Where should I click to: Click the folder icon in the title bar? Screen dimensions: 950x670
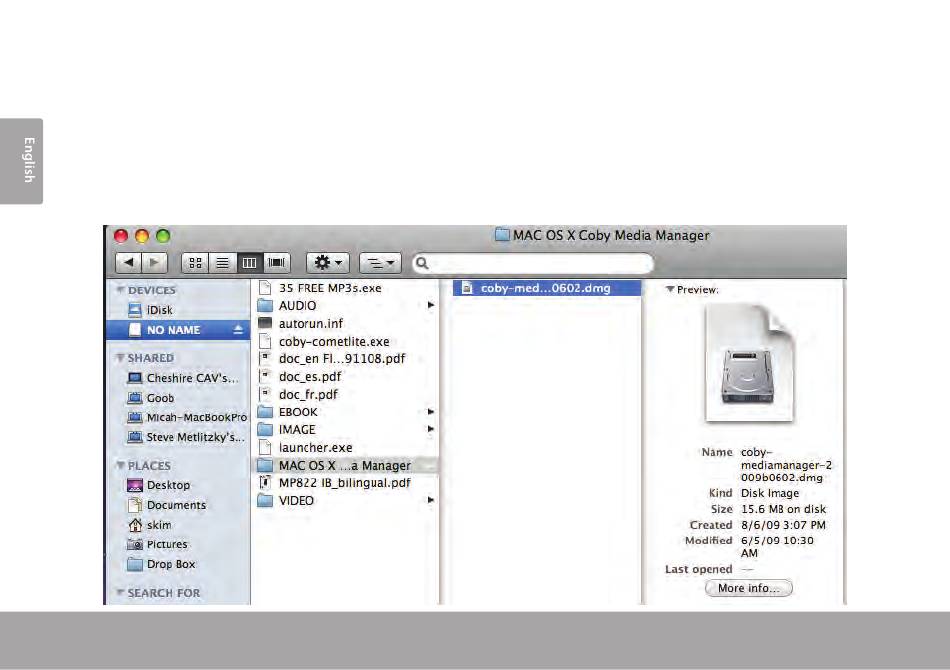coord(502,235)
